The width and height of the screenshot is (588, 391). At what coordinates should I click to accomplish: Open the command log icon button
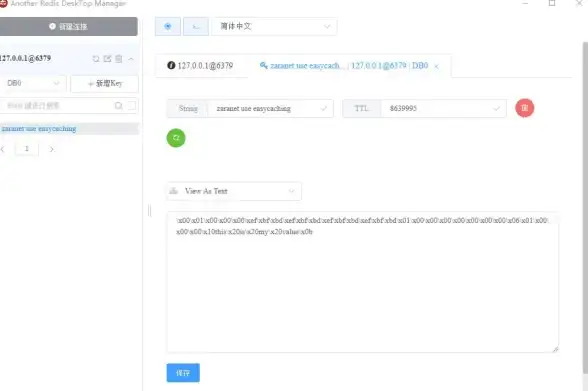[196, 26]
